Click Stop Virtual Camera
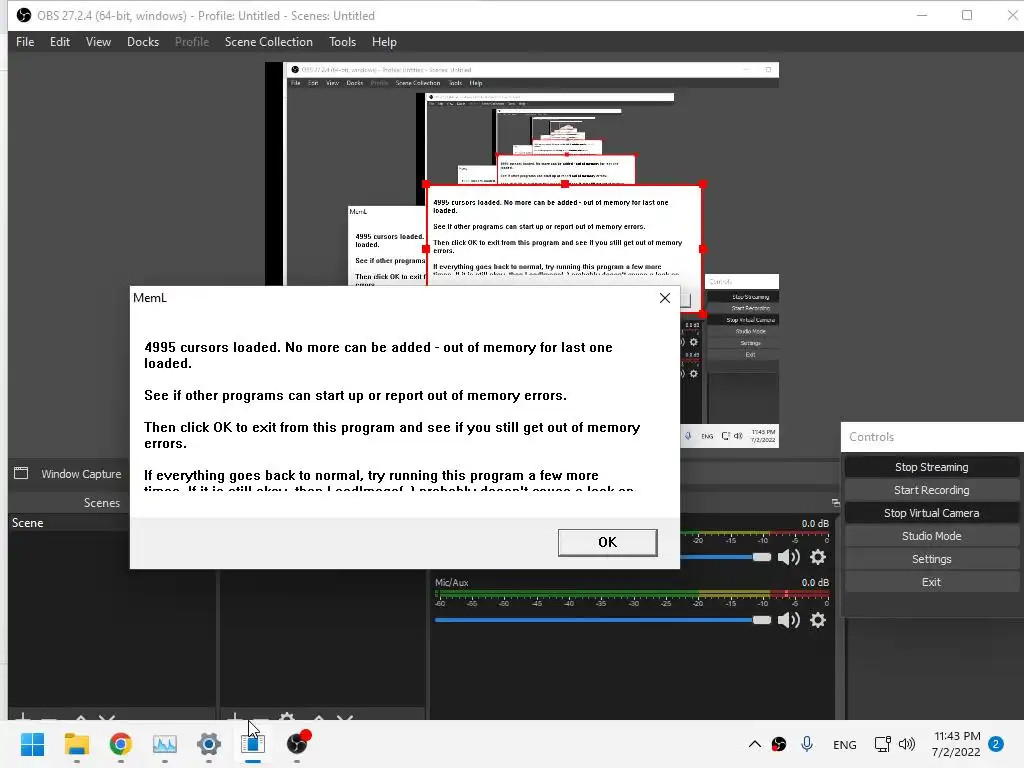1024x768 pixels. (x=931, y=513)
